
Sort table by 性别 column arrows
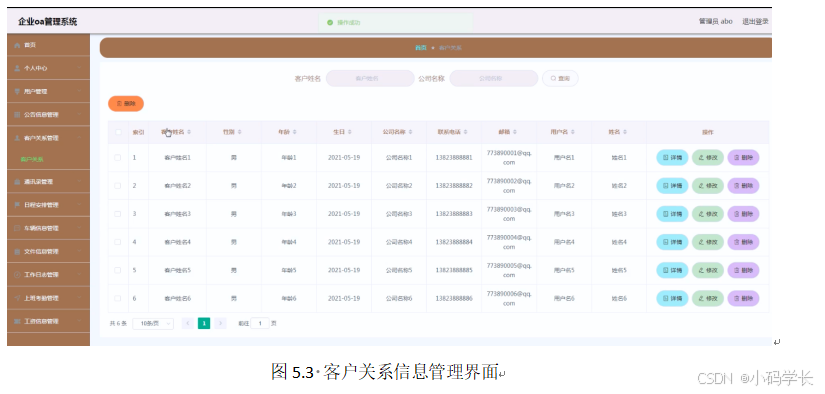(x=239, y=132)
